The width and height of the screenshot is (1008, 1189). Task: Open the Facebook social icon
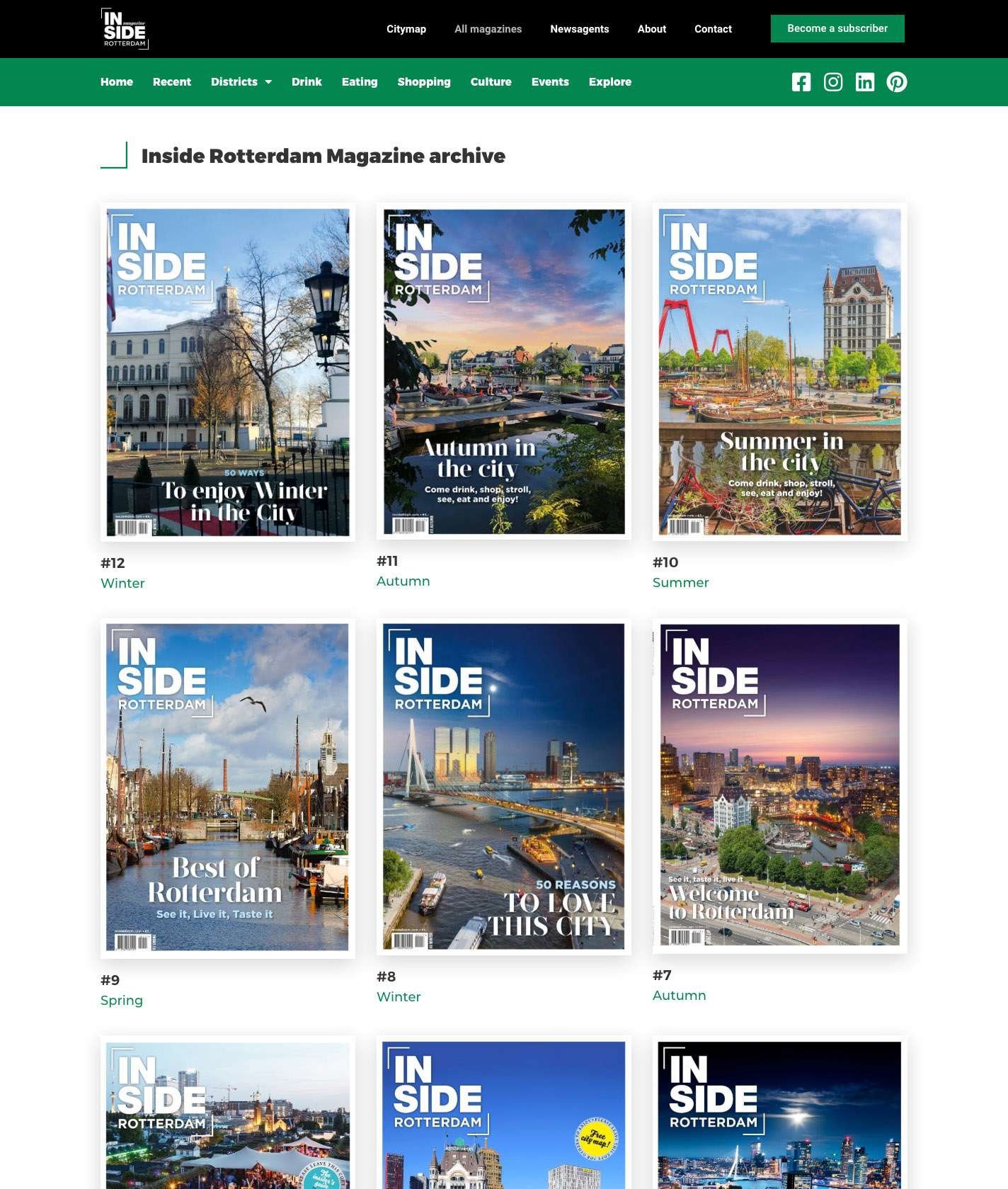[x=801, y=82]
